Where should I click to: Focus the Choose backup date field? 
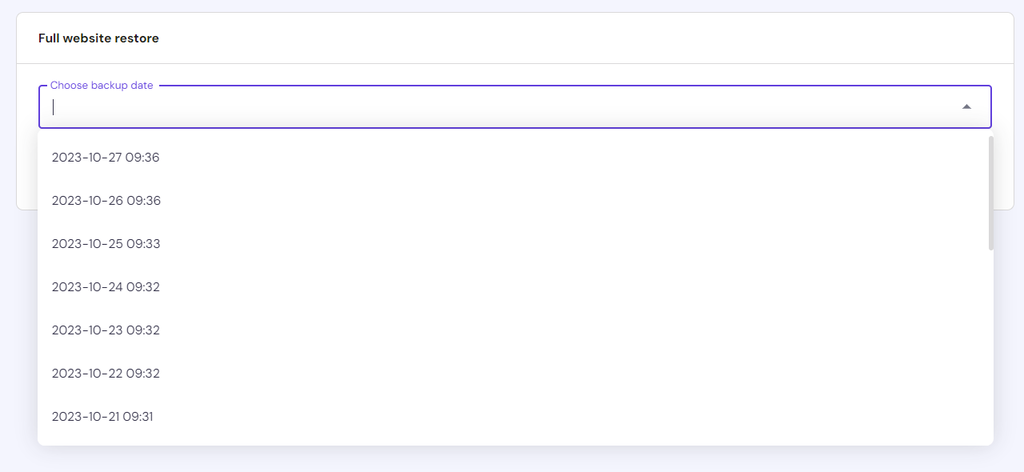(x=515, y=106)
